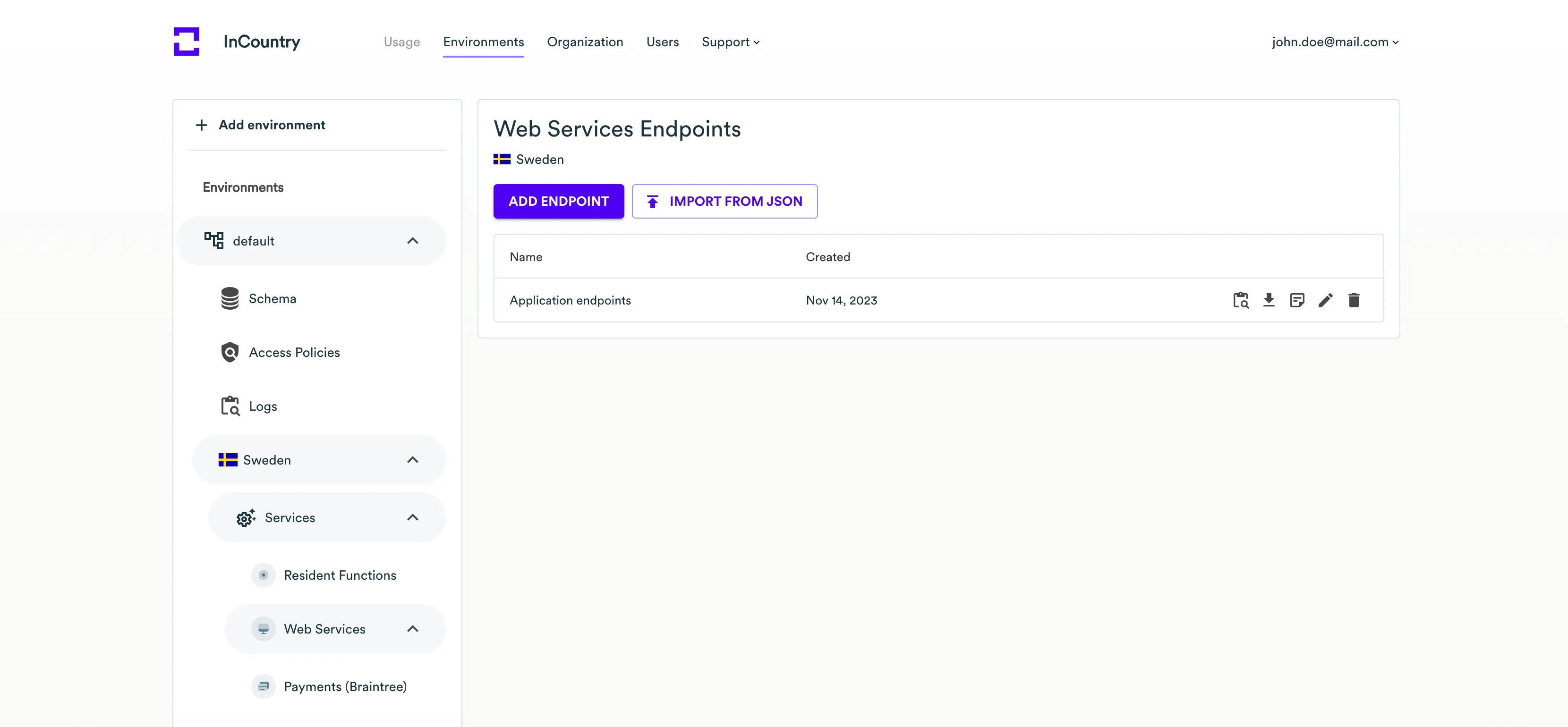Click the logs icon in endpoint row
This screenshot has height=727, width=1568.
[x=1240, y=300]
